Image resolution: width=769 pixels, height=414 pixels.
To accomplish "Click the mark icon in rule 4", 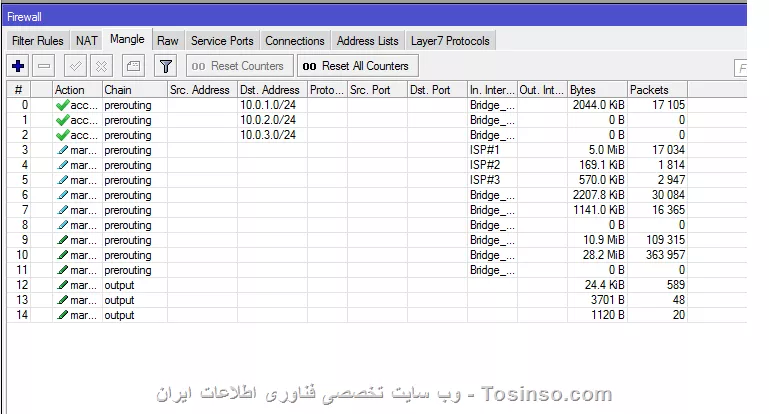I will coord(62,165).
